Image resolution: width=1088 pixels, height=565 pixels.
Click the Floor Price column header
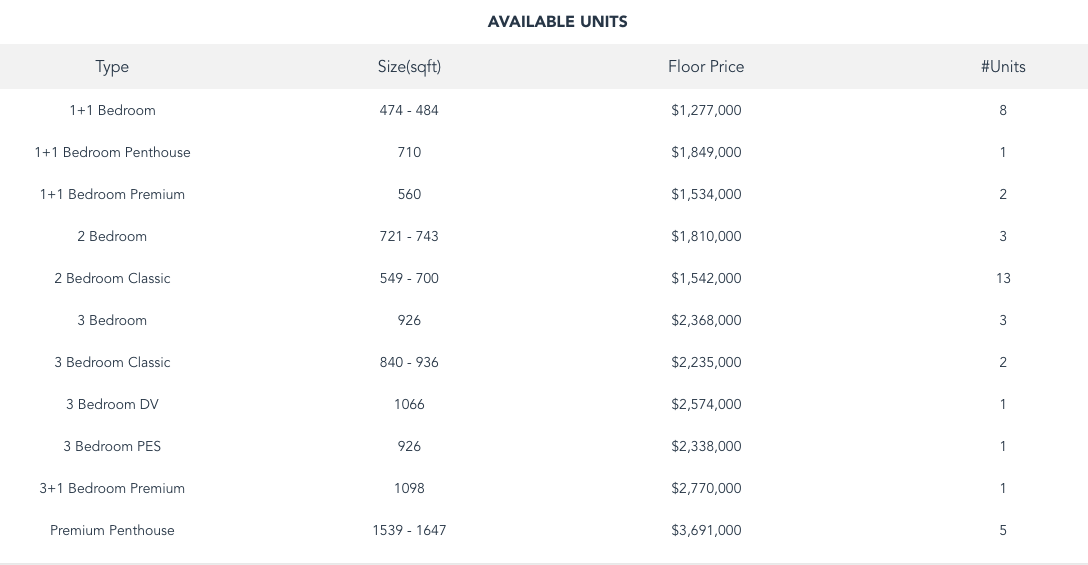[x=706, y=67]
